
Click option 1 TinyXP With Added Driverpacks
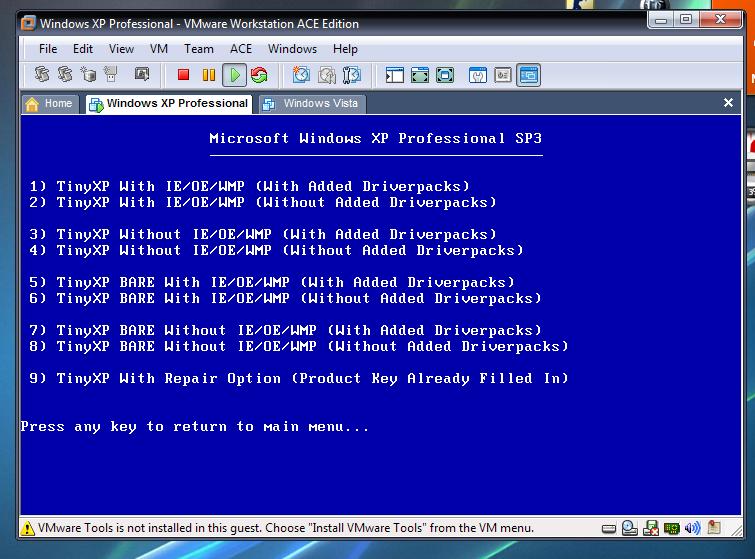(249, 186)
